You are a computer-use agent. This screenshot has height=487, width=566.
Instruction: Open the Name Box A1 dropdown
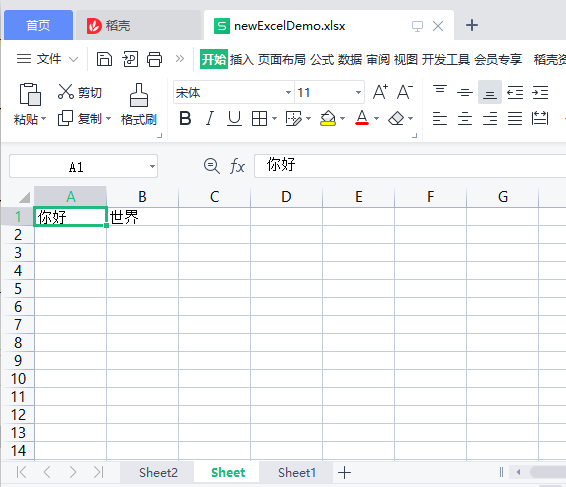pos(153,166)
